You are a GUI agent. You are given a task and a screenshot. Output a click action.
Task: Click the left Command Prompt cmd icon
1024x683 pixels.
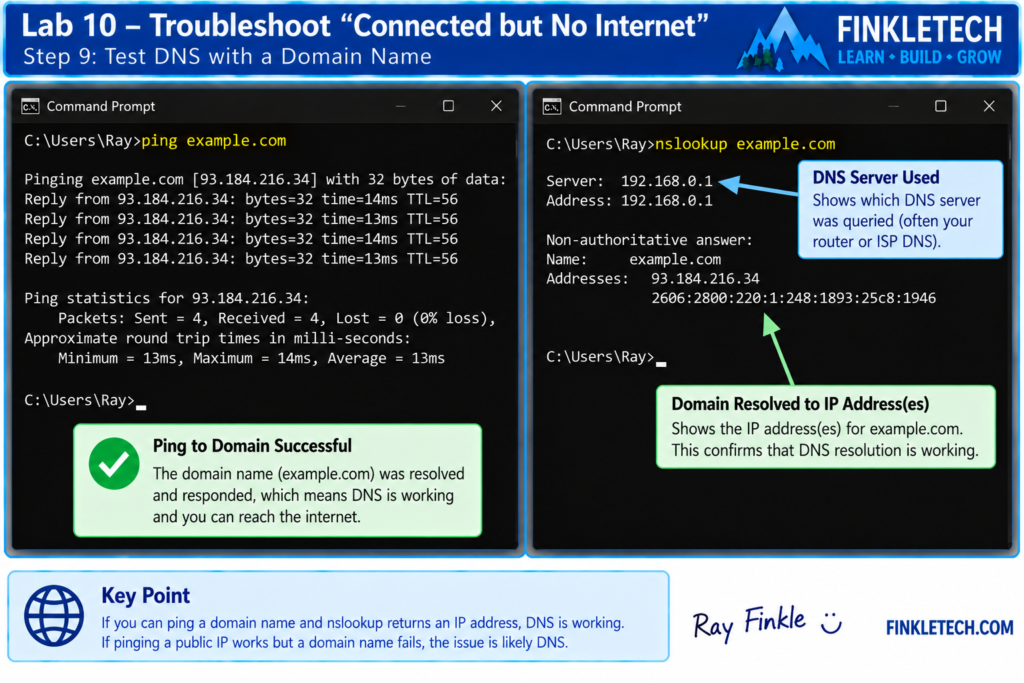point(30,106)
